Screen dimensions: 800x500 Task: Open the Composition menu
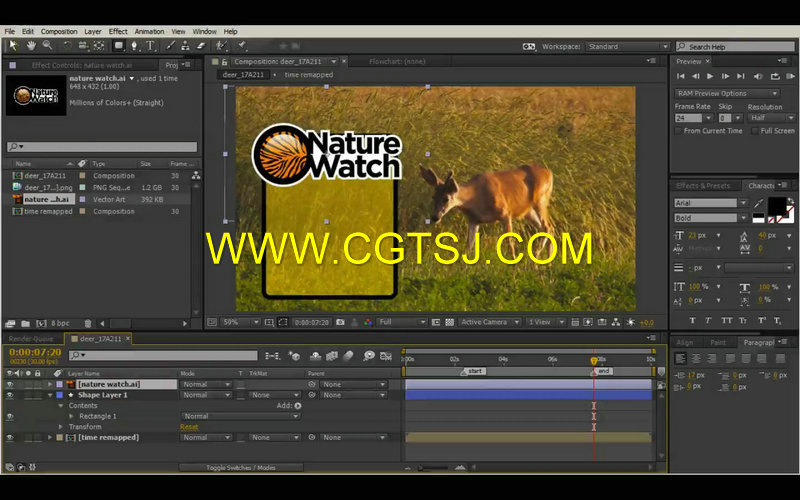pos(59,32)
